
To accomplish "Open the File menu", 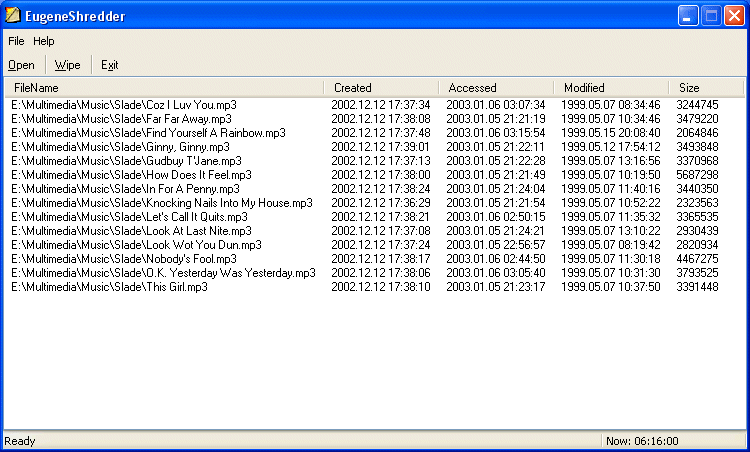I will [16, 41].
